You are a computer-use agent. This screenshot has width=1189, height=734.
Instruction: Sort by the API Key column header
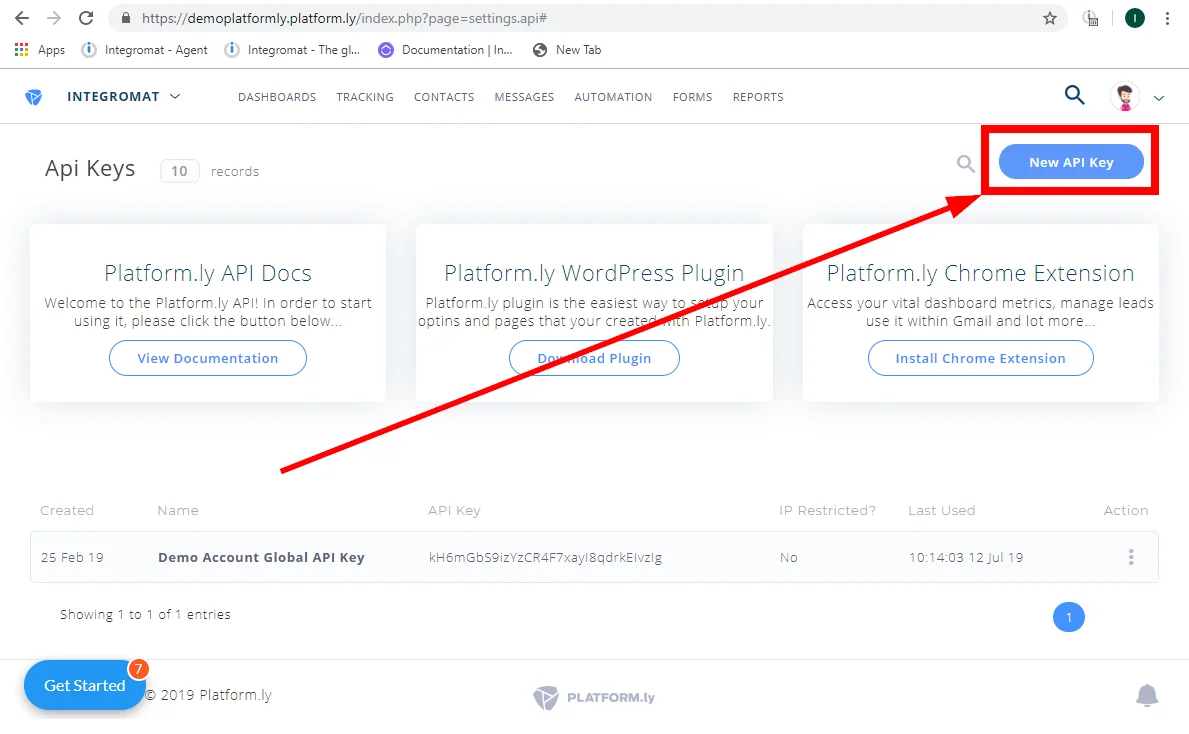click(454, 510)
